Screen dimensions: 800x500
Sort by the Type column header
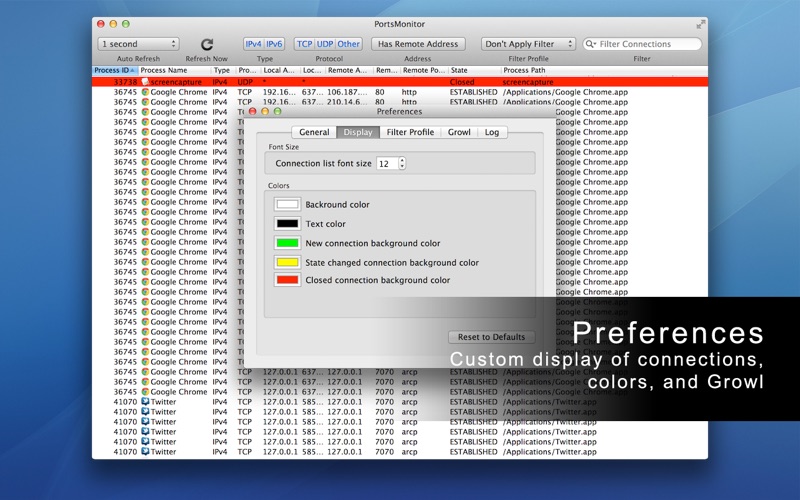coord(223,70)
